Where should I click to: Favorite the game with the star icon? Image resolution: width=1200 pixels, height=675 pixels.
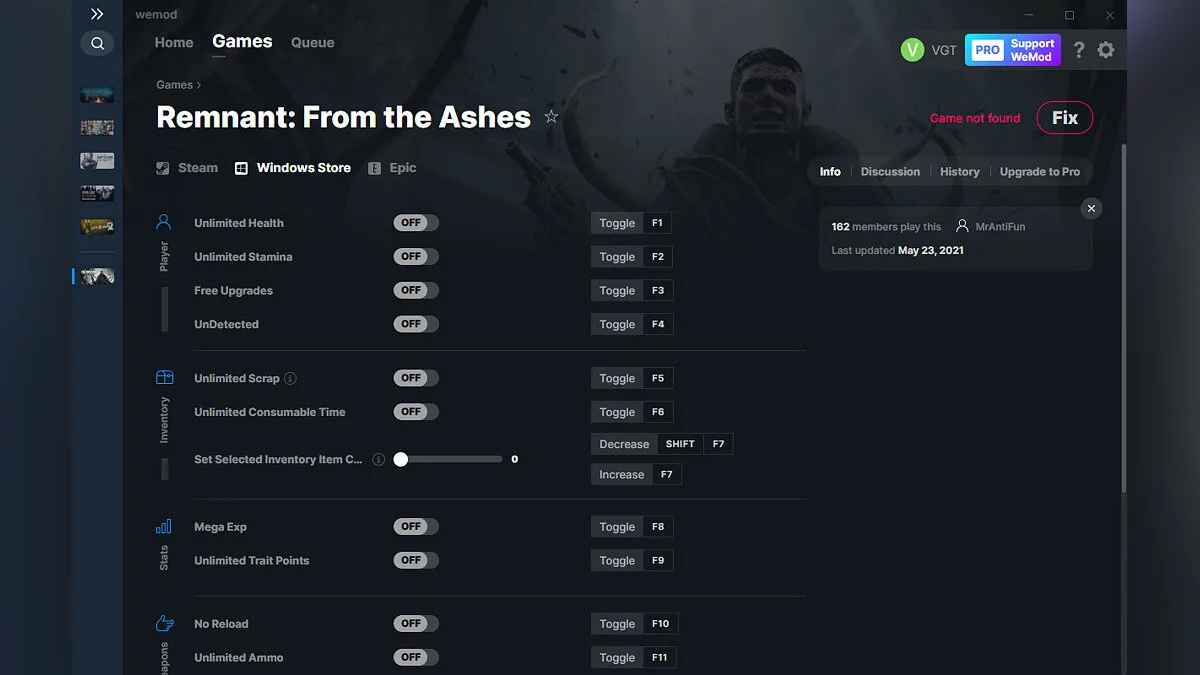click(551, 116)
